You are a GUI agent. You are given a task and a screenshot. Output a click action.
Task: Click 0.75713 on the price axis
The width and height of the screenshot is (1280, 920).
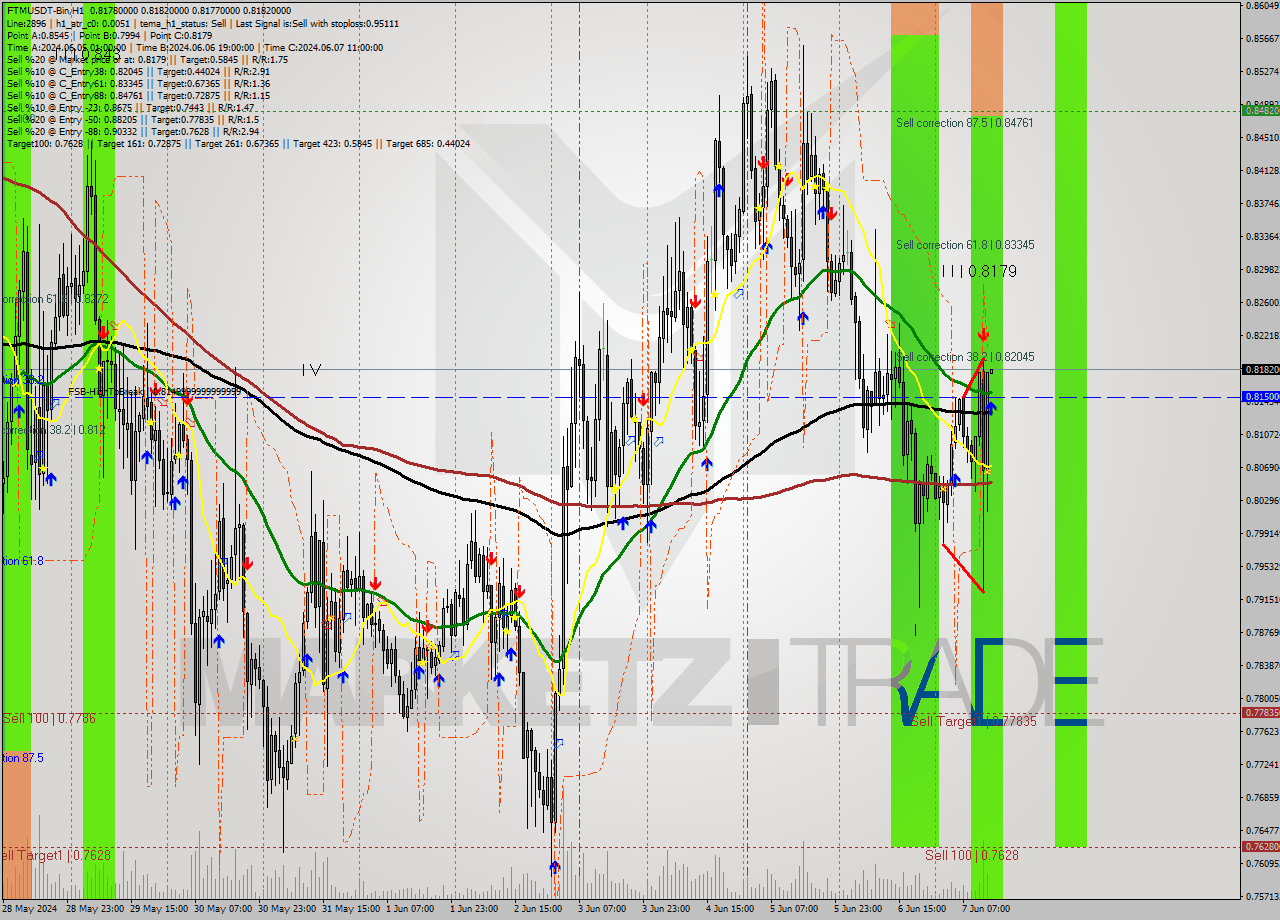pos(1262,896)
